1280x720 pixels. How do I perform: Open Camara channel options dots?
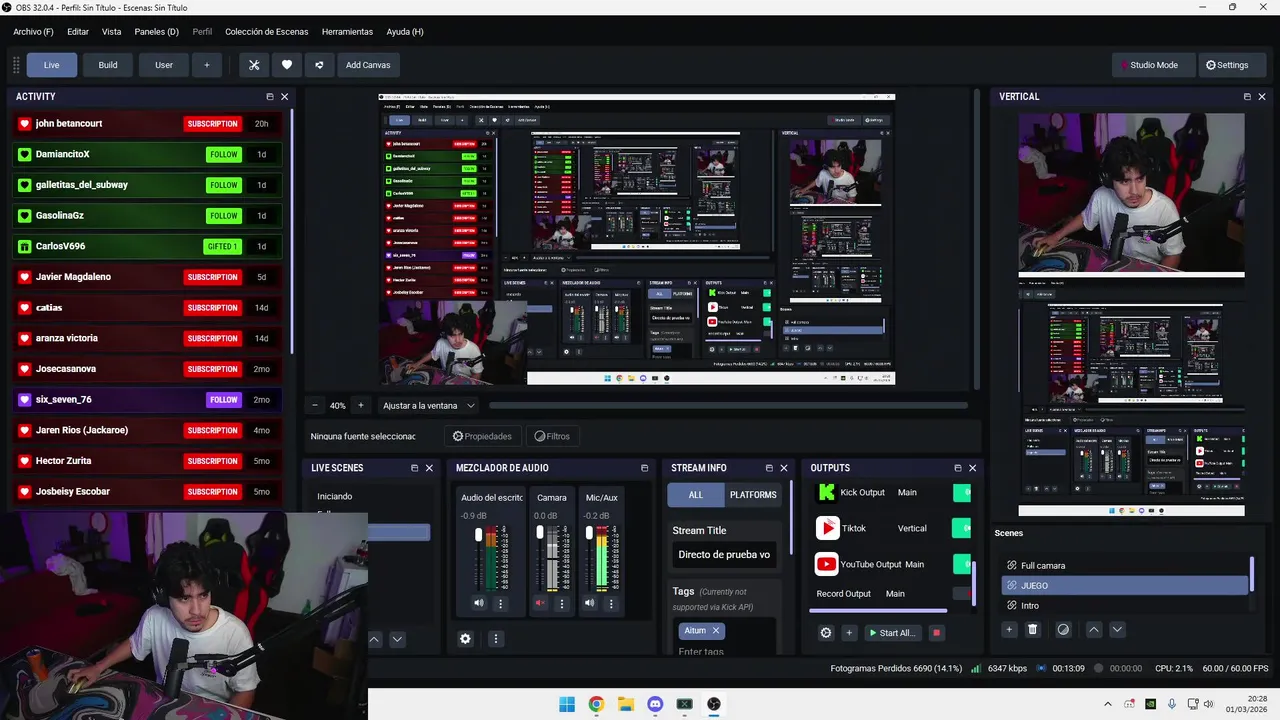(562, 603)
